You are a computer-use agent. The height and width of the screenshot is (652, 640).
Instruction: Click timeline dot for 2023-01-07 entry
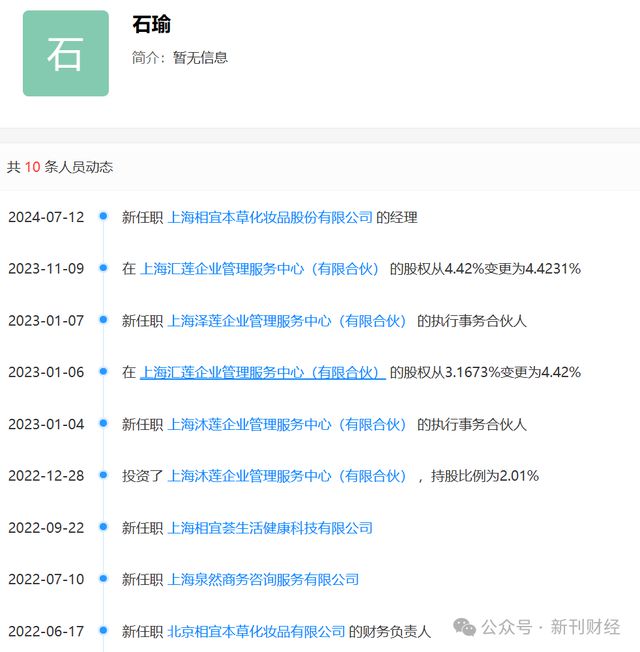[x=103, y=319]
